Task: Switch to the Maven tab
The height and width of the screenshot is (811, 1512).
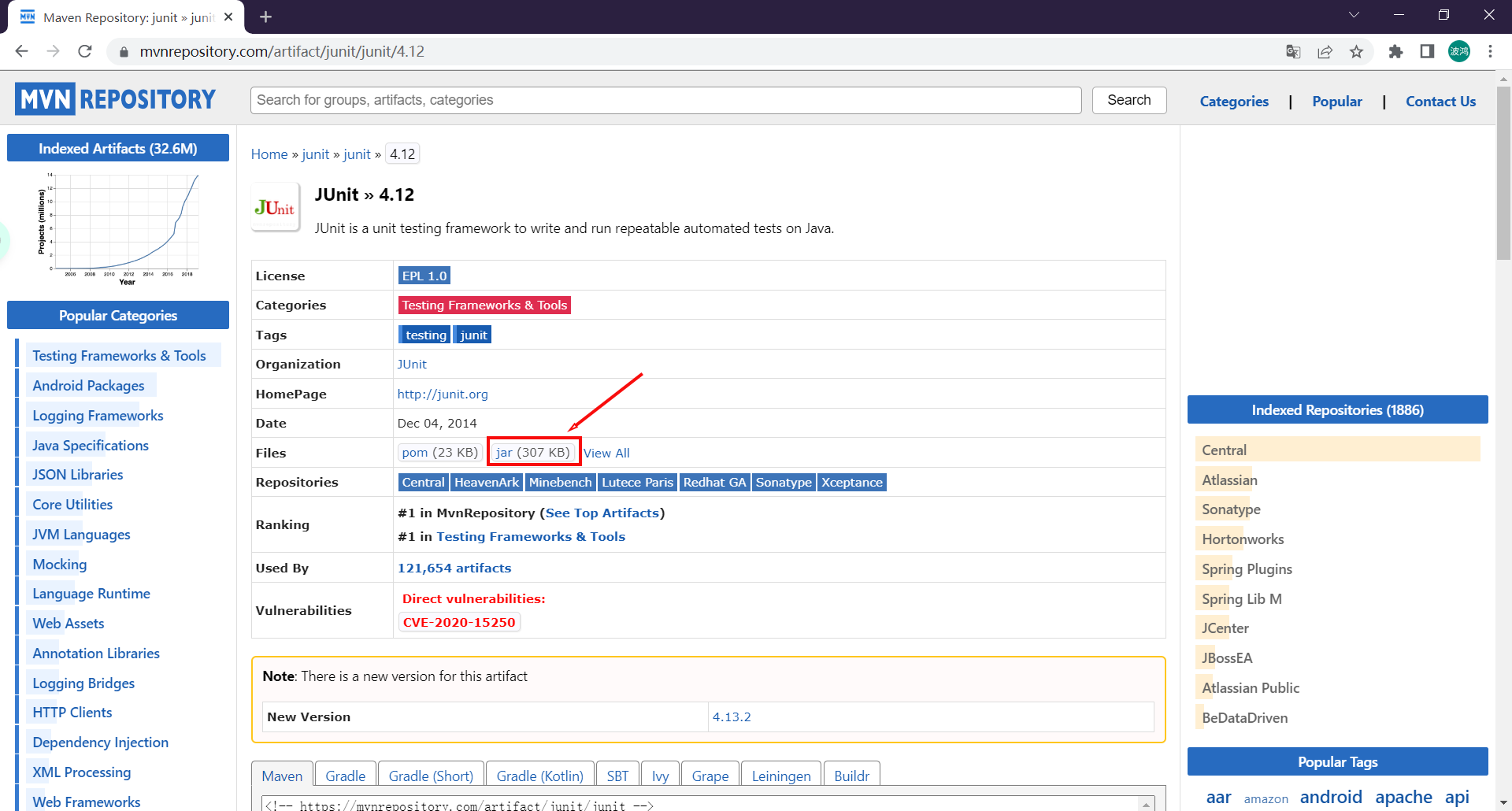Action: point(282,776)
